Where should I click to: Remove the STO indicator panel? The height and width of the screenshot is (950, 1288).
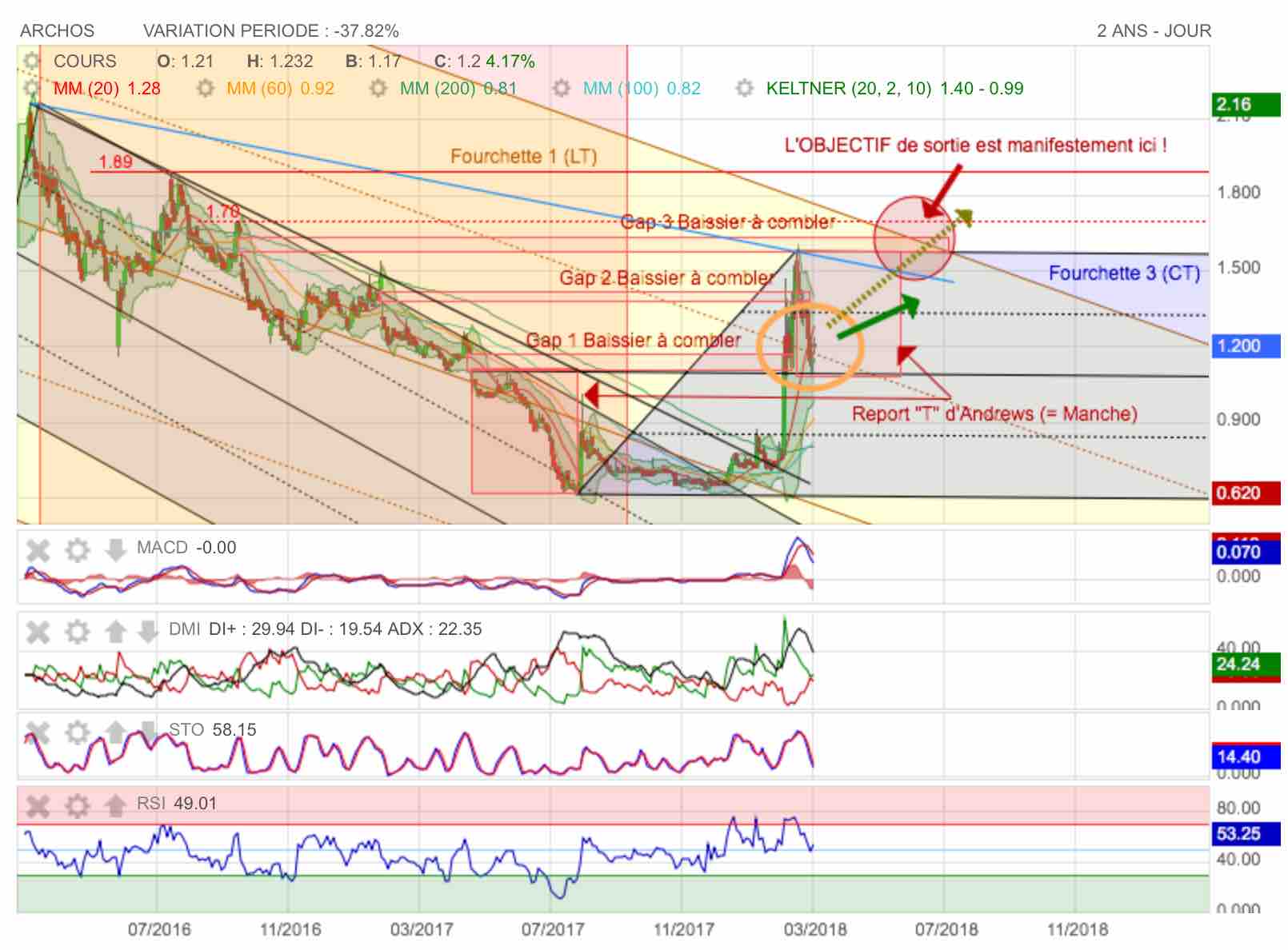38,732
